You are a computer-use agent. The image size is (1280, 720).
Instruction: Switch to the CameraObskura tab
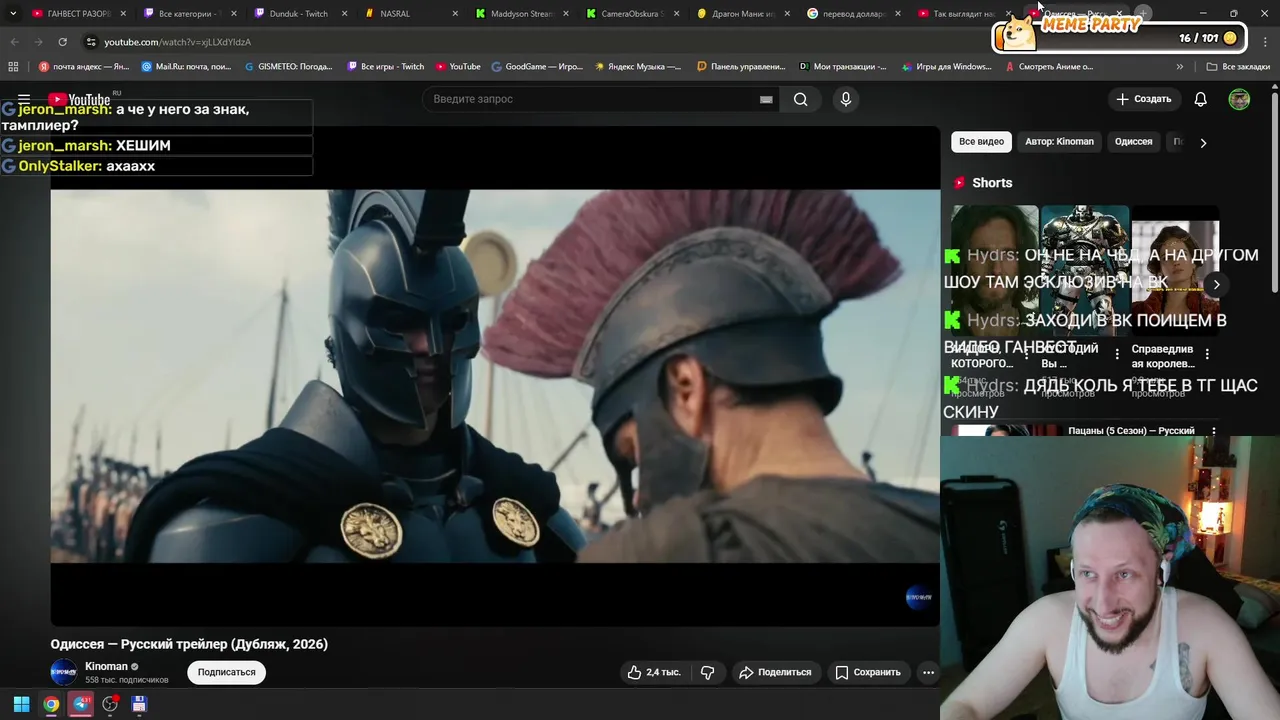point(631,13)
